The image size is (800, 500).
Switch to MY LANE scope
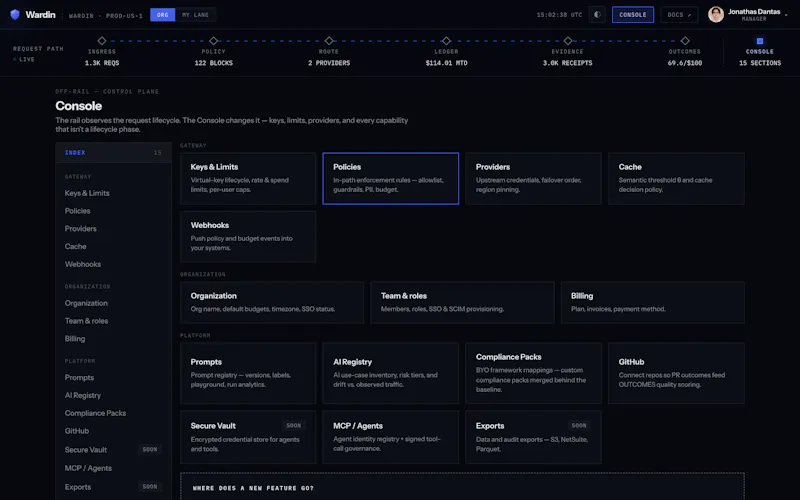195,15
